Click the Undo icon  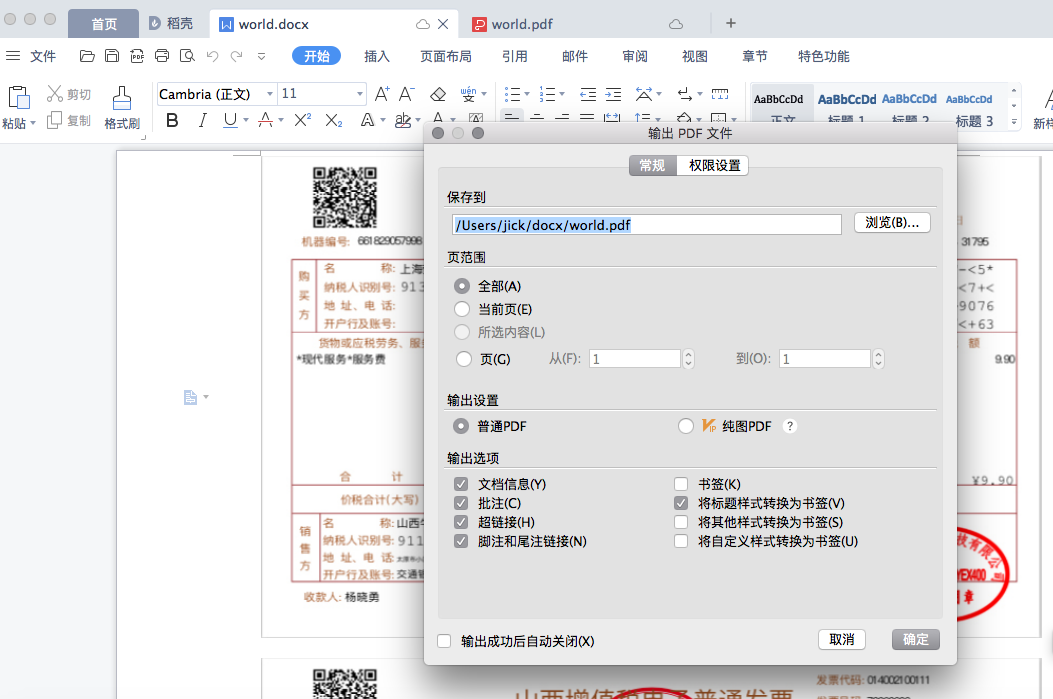[x=211, y=57]
